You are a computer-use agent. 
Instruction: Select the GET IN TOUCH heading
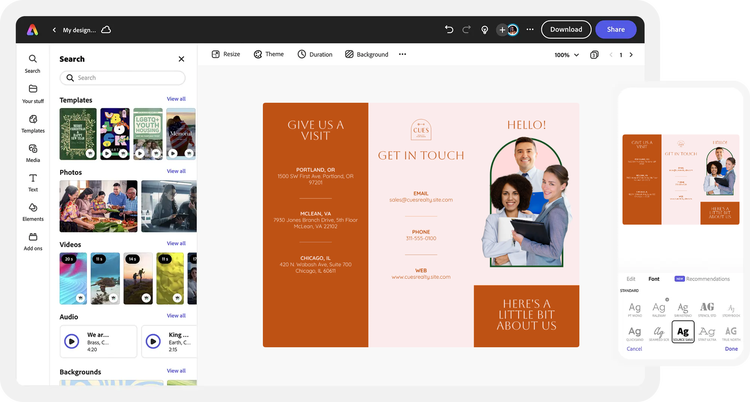(x=421, y=155)
